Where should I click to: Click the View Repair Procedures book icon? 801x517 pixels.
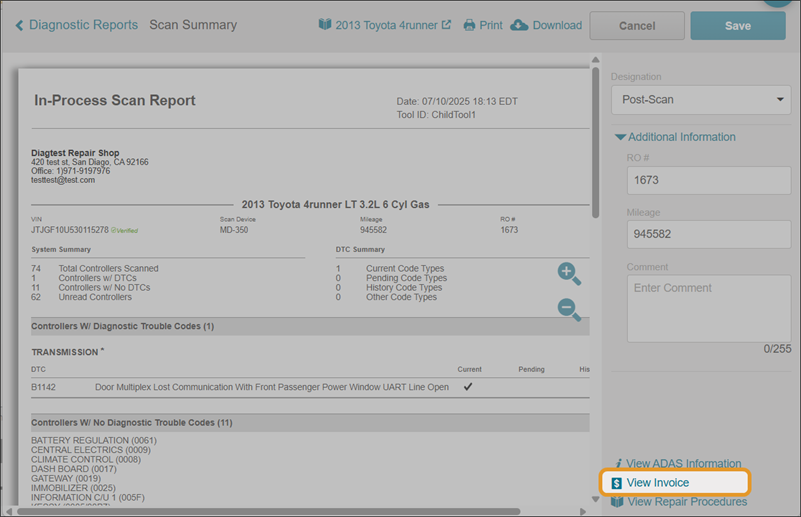pos(616,502)
